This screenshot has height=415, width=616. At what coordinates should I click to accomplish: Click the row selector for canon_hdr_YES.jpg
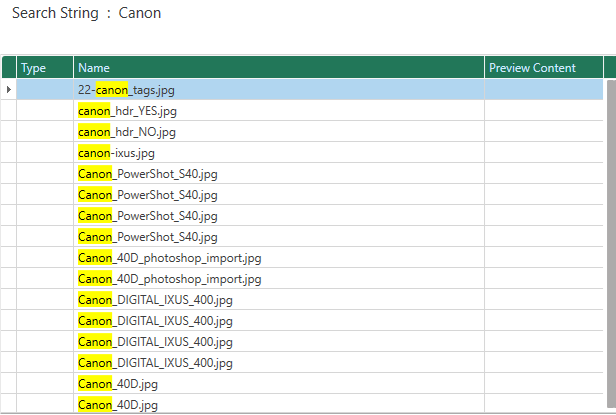(9, 111)
